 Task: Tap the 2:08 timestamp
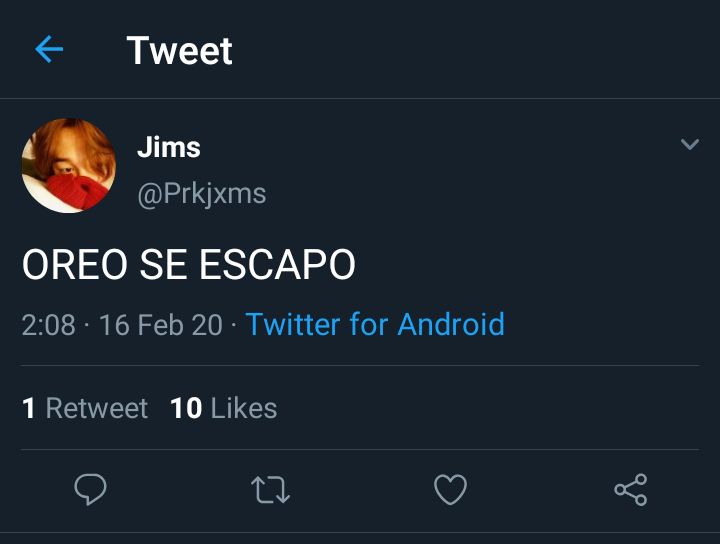coord(48,325)
